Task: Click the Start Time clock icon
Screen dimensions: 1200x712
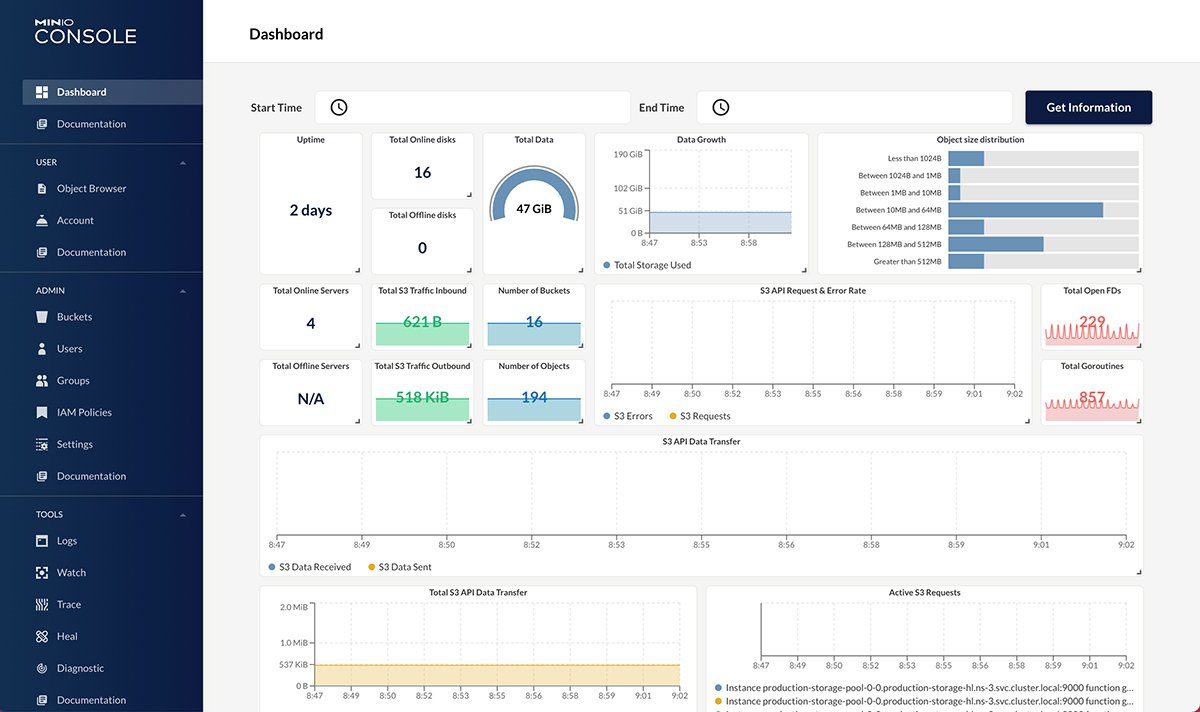Action: (339, 108)
